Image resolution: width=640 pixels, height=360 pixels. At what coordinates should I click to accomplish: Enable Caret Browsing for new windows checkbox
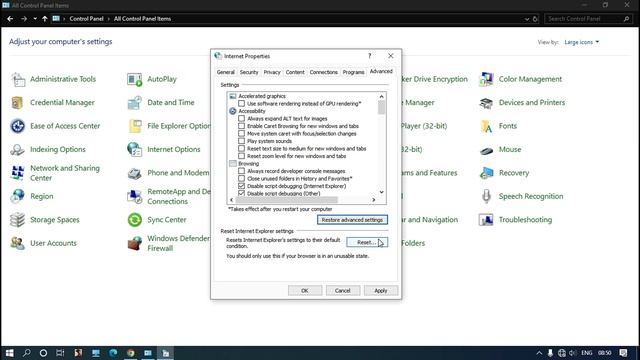(242, 126)
